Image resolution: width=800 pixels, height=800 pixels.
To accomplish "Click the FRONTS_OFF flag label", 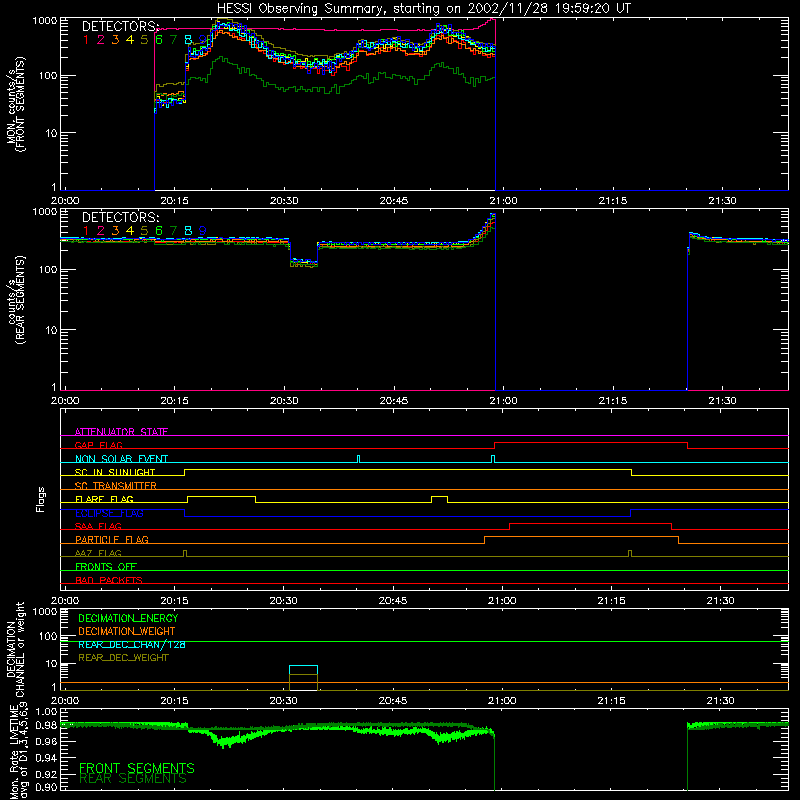I will (106, 566).
